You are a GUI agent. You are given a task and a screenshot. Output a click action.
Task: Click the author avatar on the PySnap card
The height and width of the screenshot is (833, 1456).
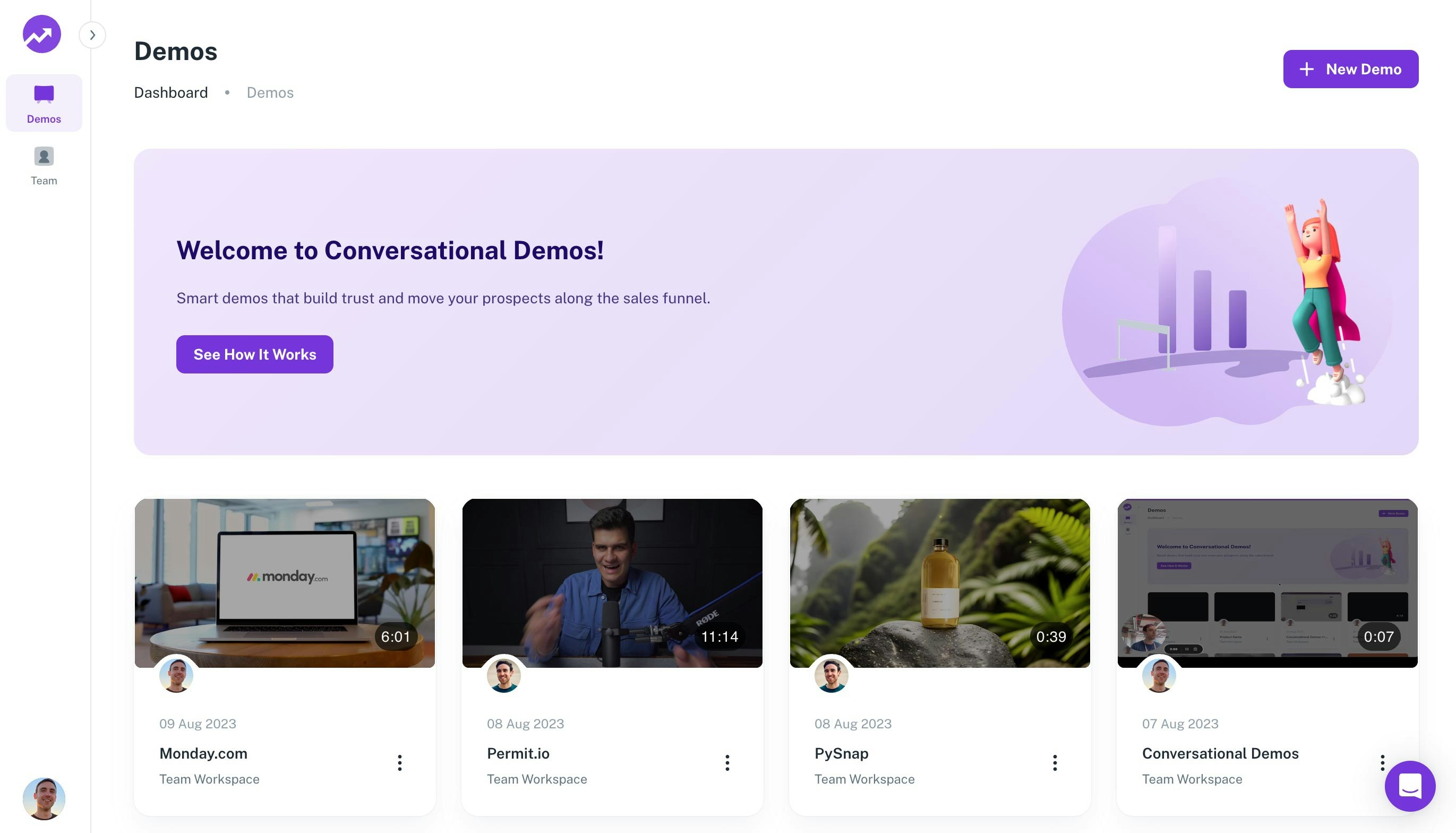pos(831,676)
